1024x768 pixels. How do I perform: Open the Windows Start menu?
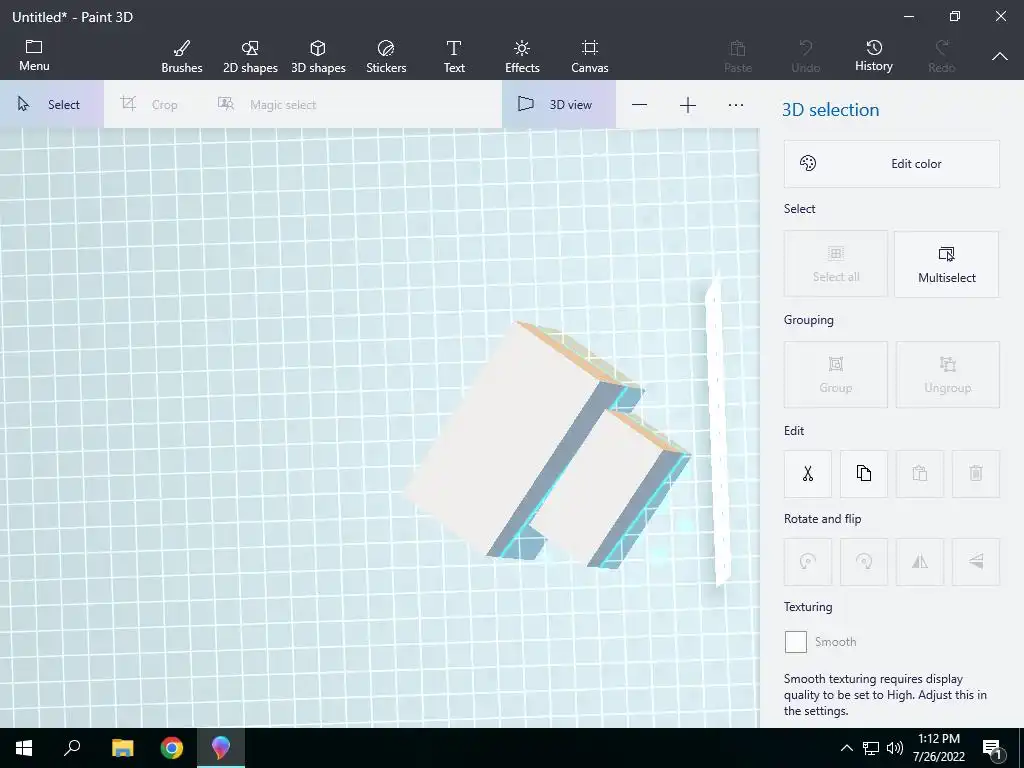[x=24, y=748]
